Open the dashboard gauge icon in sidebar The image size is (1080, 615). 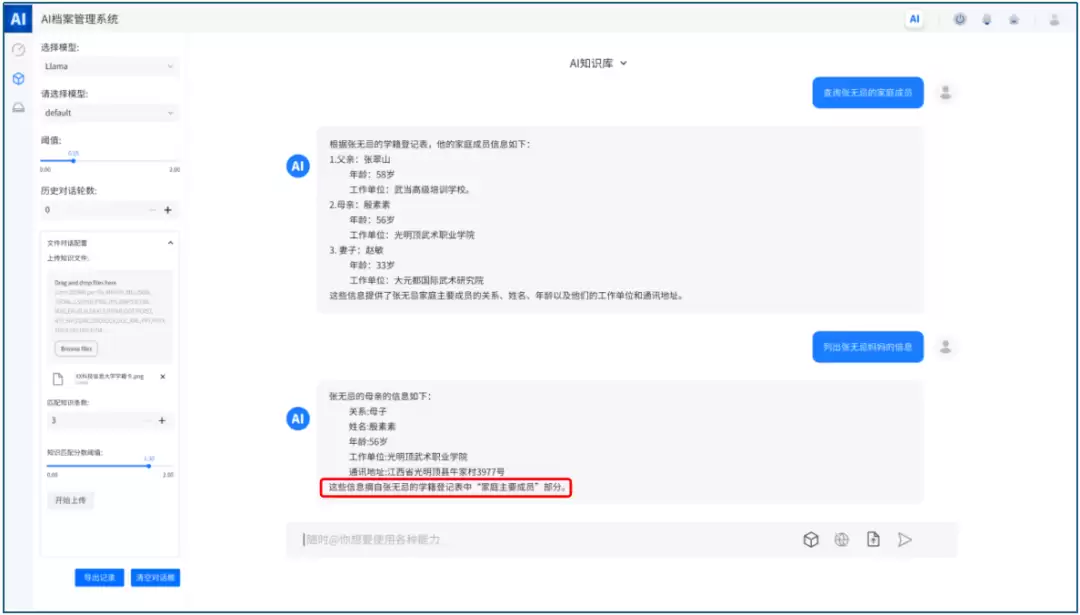click(19, 50)
